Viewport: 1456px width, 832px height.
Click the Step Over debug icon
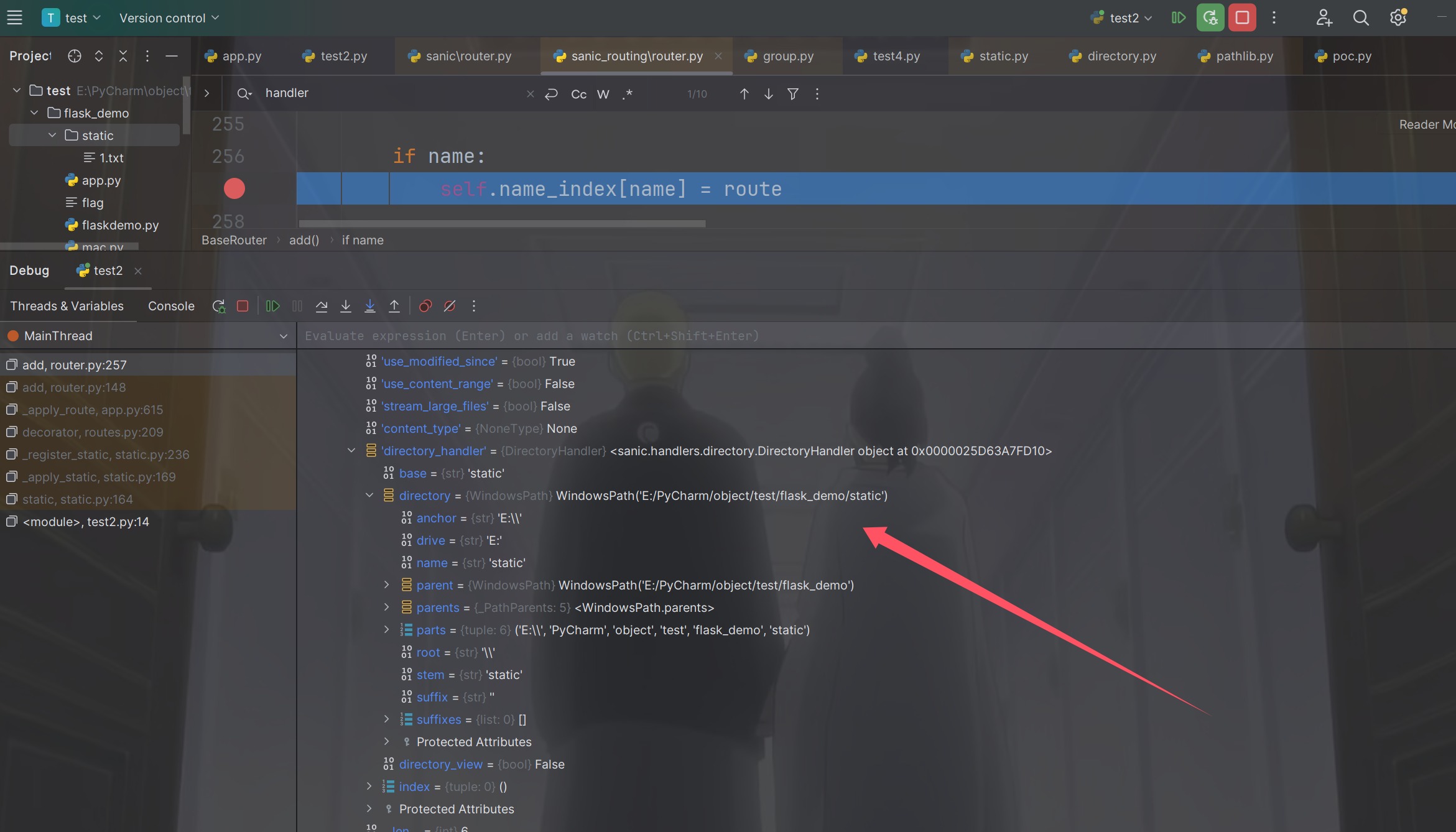coord(321,306)
